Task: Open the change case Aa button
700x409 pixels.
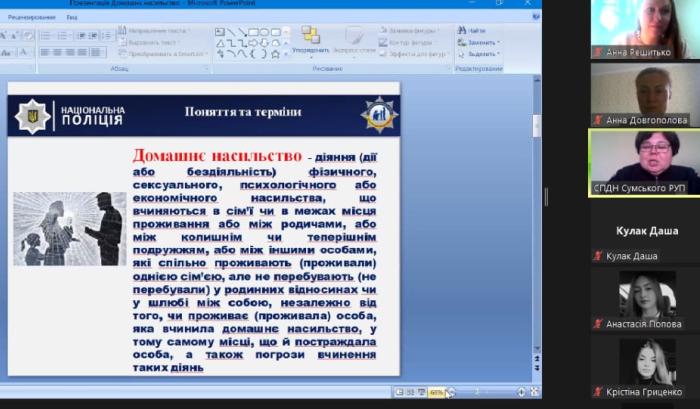Action: click(x=6, y=53)
